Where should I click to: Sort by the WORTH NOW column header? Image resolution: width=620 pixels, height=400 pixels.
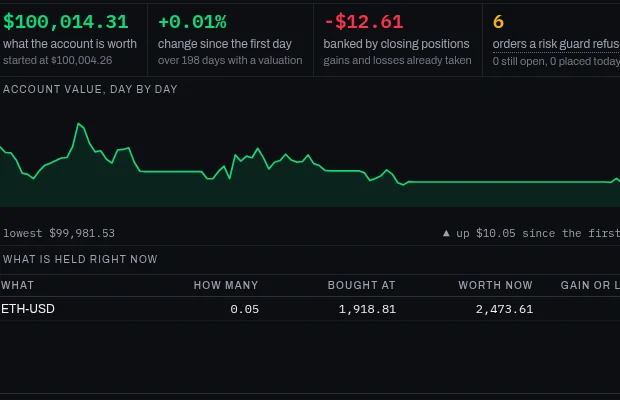tap(495, 285)
